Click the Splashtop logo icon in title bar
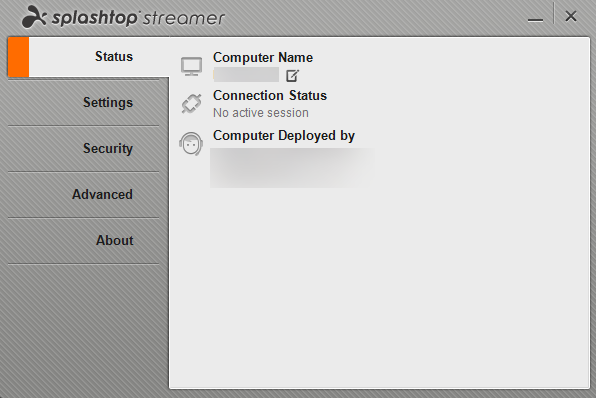 34,17
